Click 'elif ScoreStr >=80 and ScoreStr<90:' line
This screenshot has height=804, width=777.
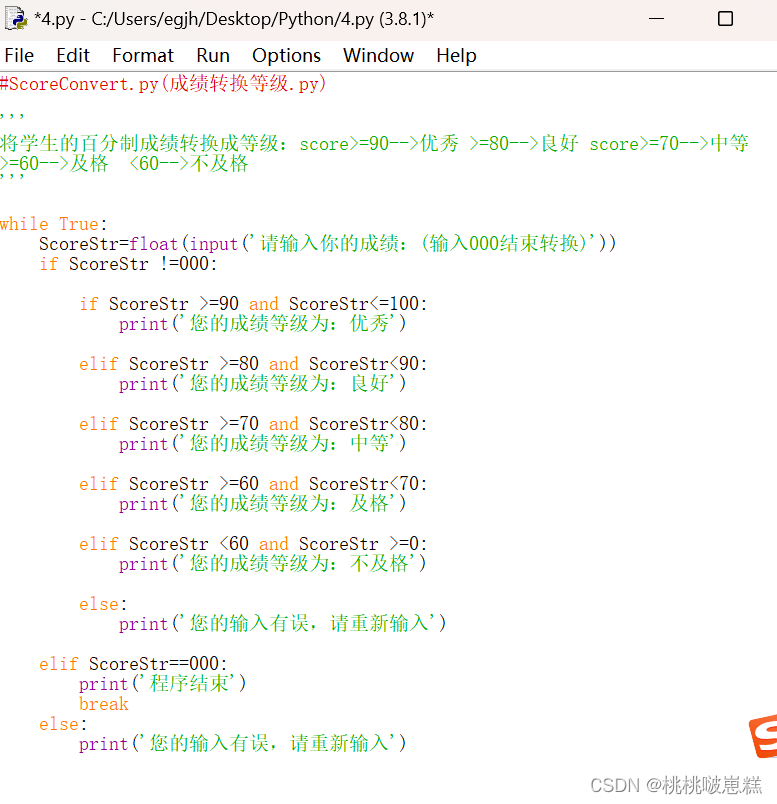tap(253, 364)
